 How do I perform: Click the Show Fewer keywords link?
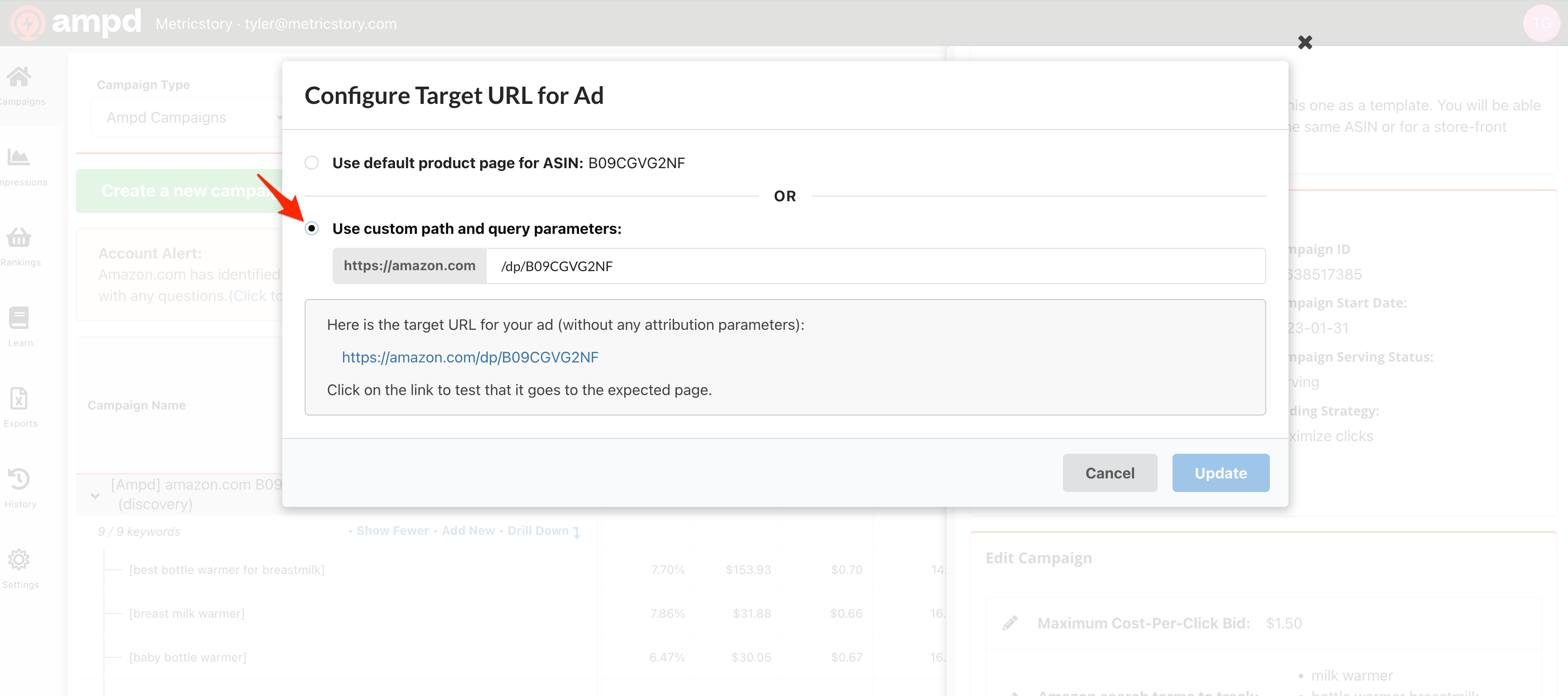[393, 530]
